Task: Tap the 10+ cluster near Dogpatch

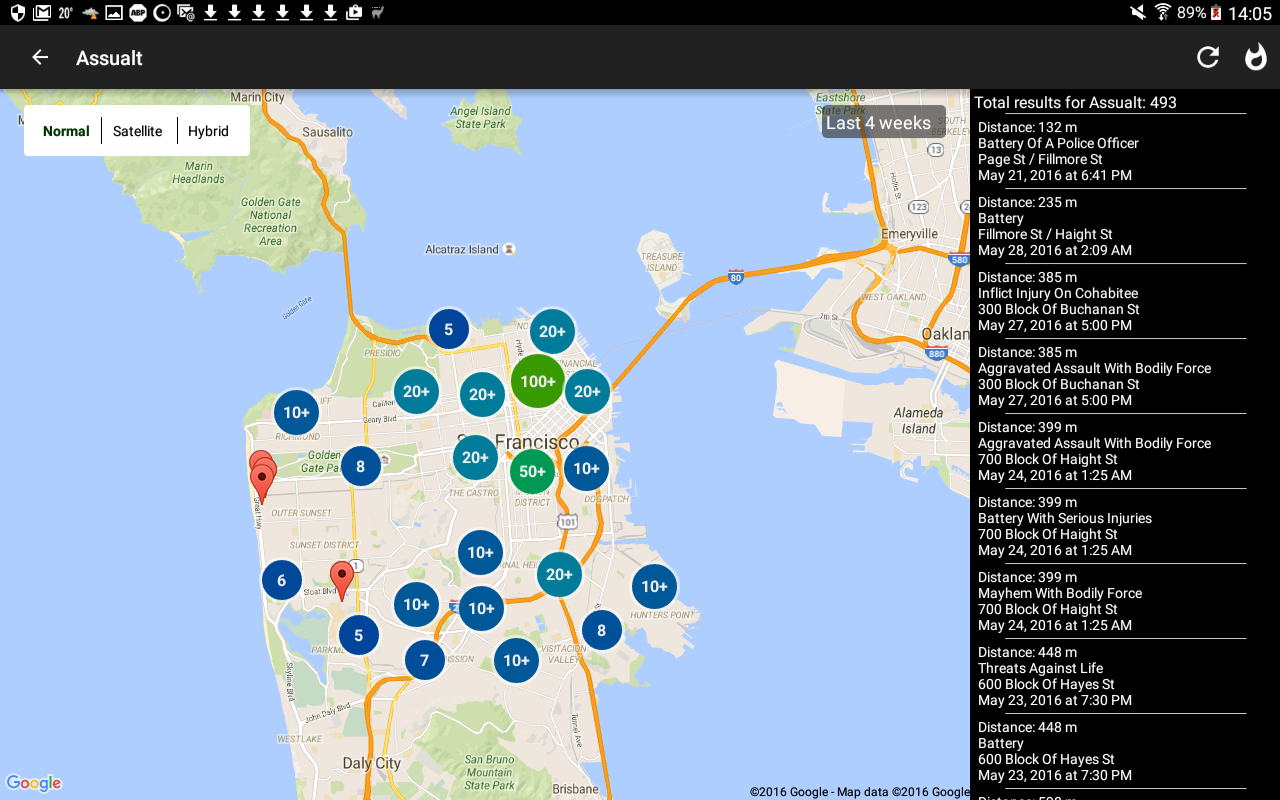Action: pyautogui.click(x=587, y=468)
